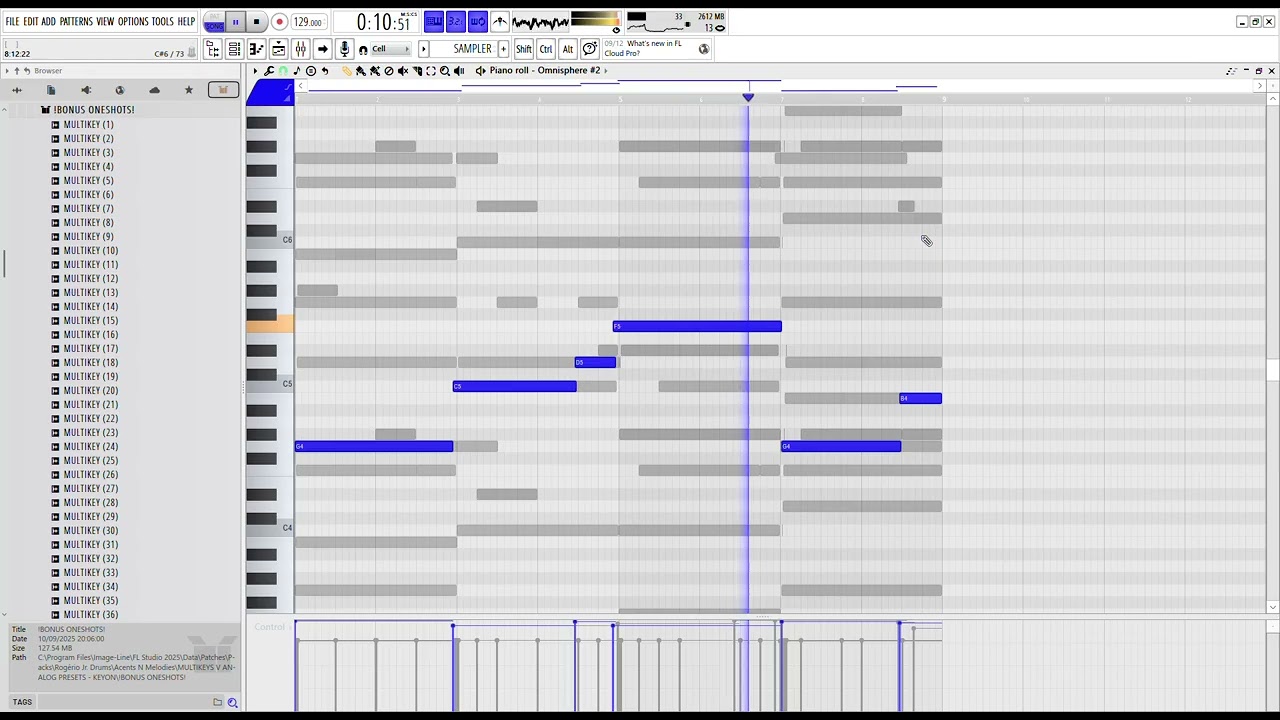Open the help bubble icon
This screenshot has width=1280, height=720.
tap(590, 49)
